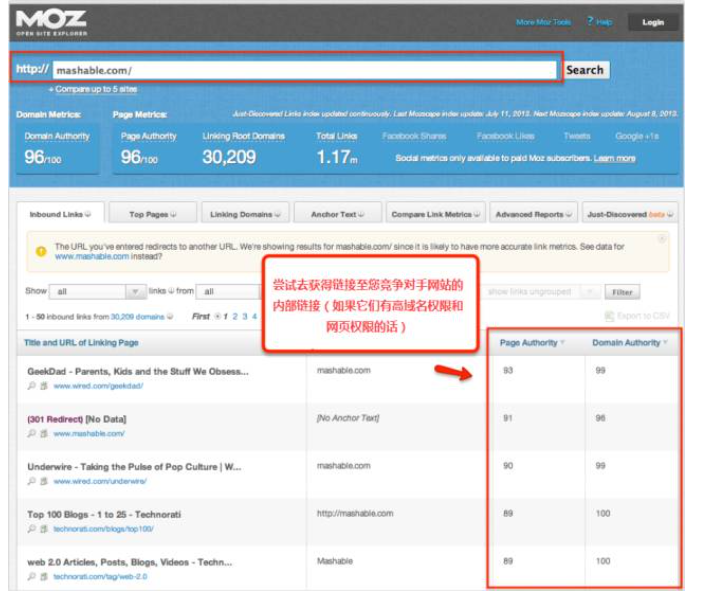Click page icon beside www.wired.com/underwire/ URL

coord(44,481)
